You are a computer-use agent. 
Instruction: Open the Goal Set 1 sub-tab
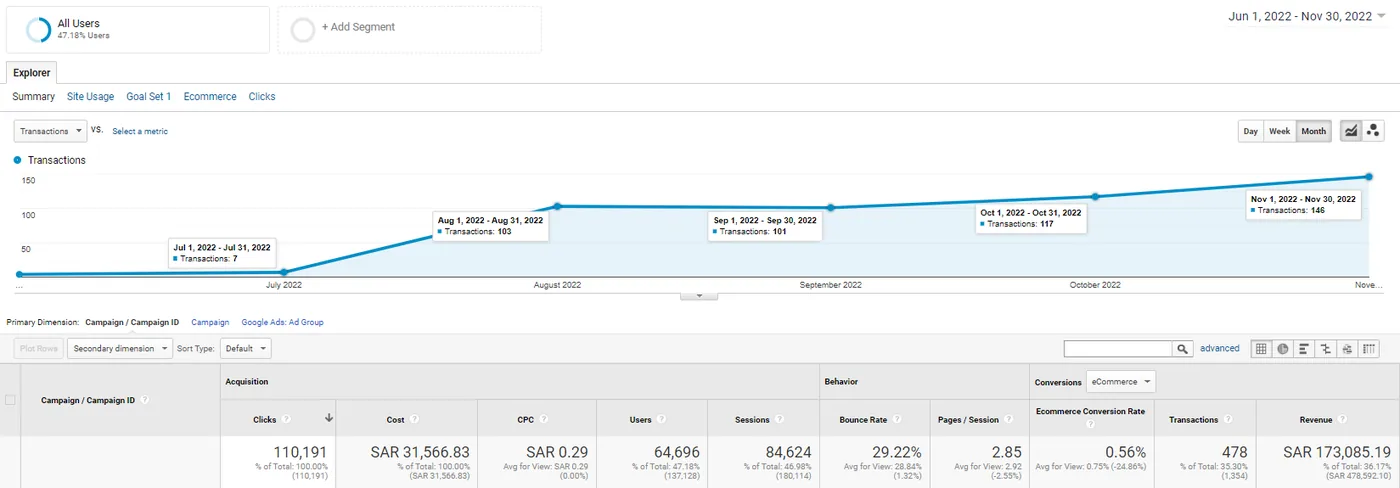149,97
